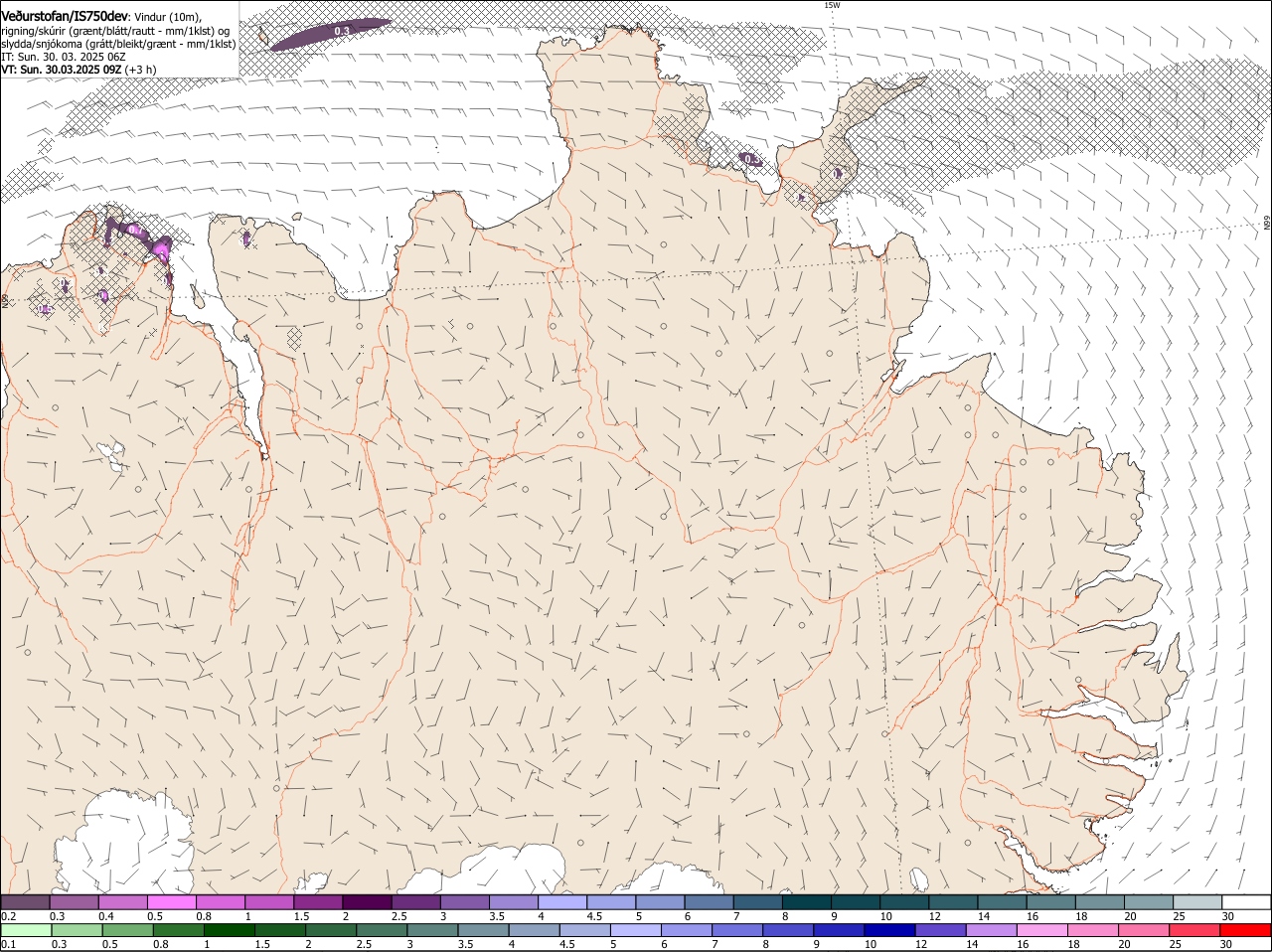Pick the dark teal swatch between 8 and 9, upper legend
Viewport: 1272px width, 952px height.
[807, 902]
